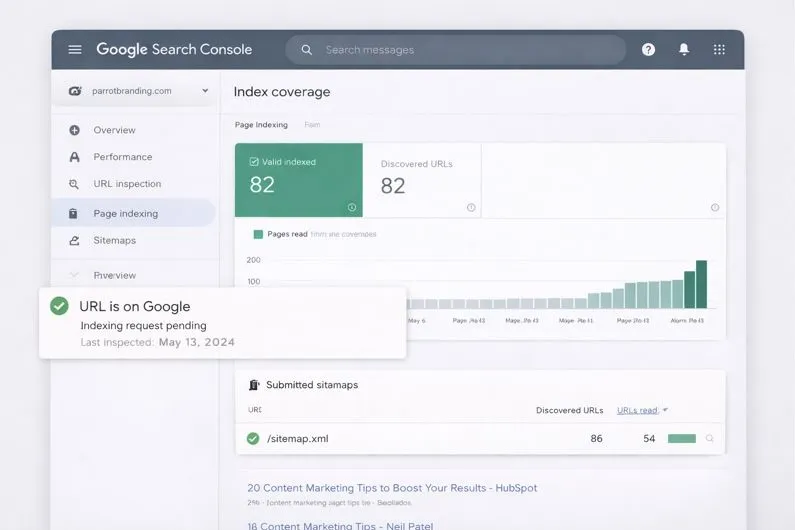Switch to the Page Indexing tab

(261, 125)
